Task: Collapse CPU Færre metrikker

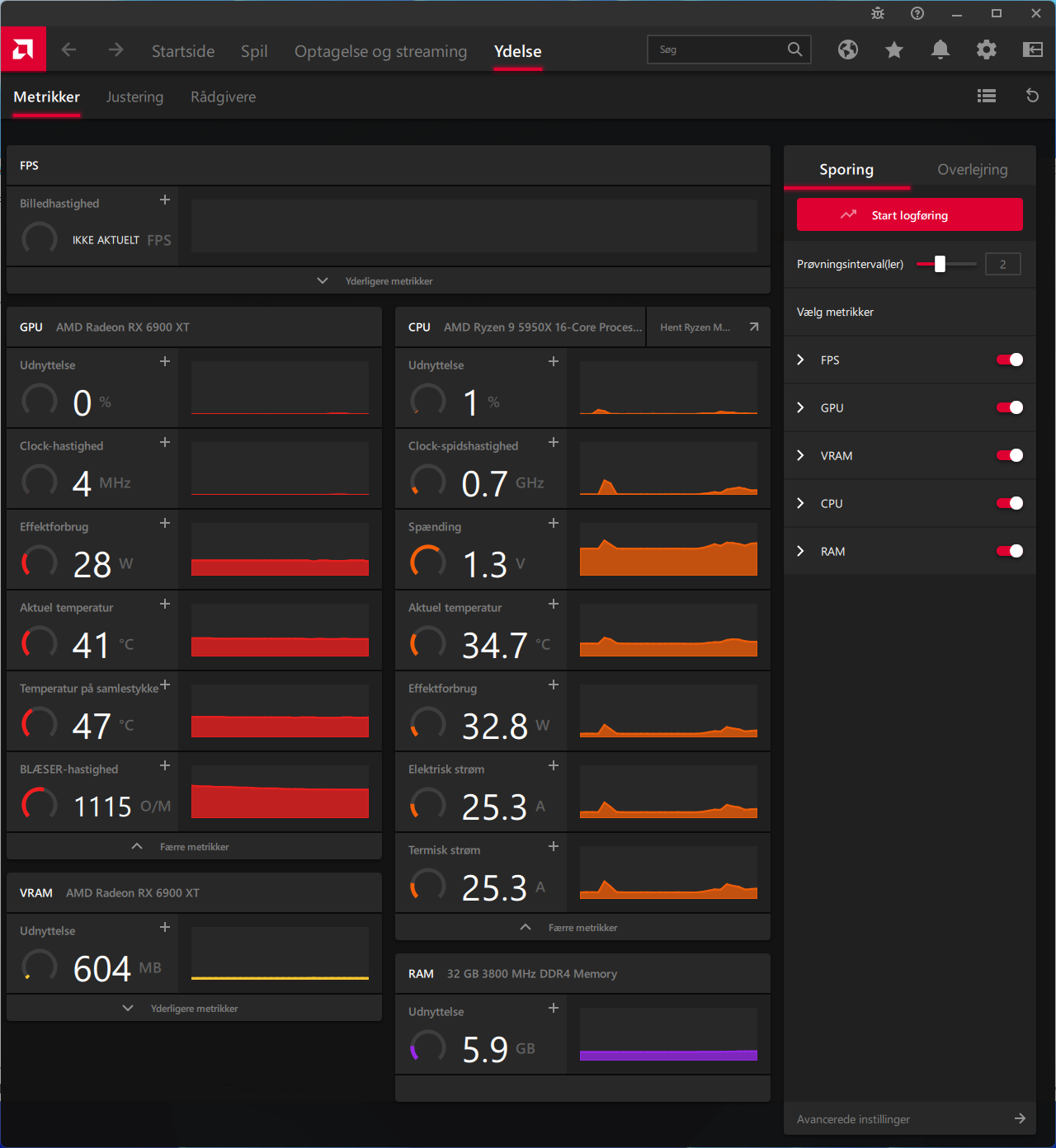Action: (582, 928)
